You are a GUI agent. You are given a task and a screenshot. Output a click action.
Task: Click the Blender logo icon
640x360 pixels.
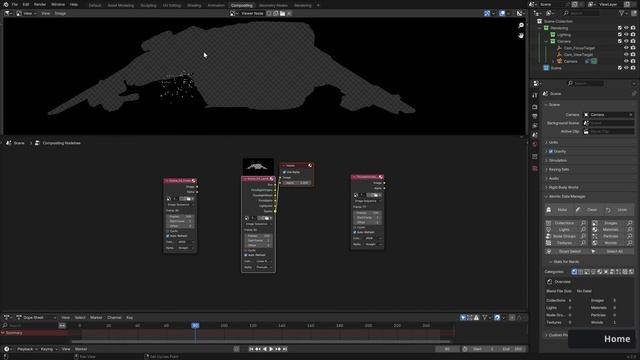pyautogui.click(x=5, y=4)
